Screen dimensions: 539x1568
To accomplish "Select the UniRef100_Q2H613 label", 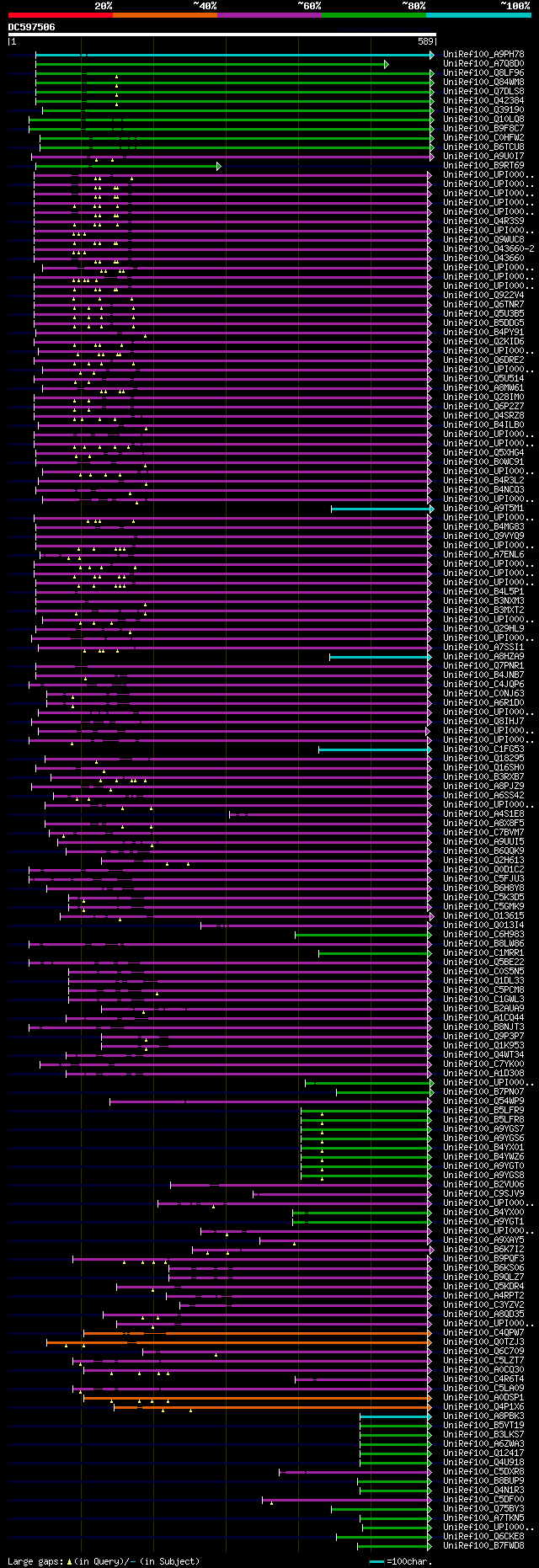I will pos(483,860).
